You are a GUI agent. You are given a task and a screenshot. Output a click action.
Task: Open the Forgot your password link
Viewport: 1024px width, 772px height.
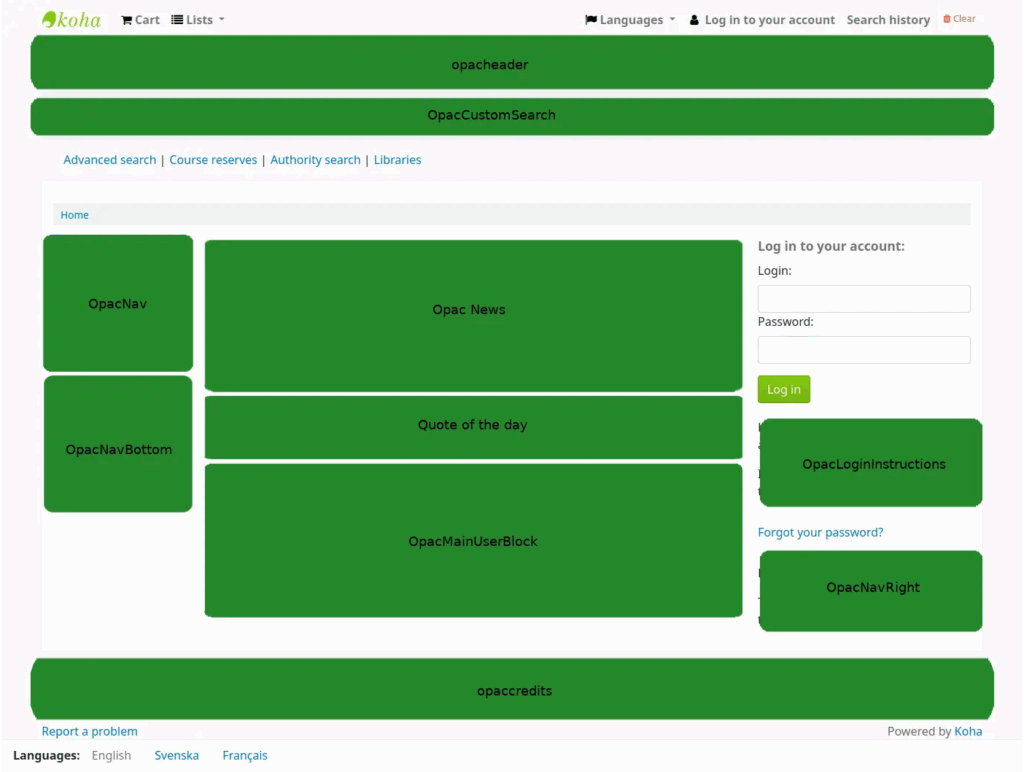click(x=820, y=532)
